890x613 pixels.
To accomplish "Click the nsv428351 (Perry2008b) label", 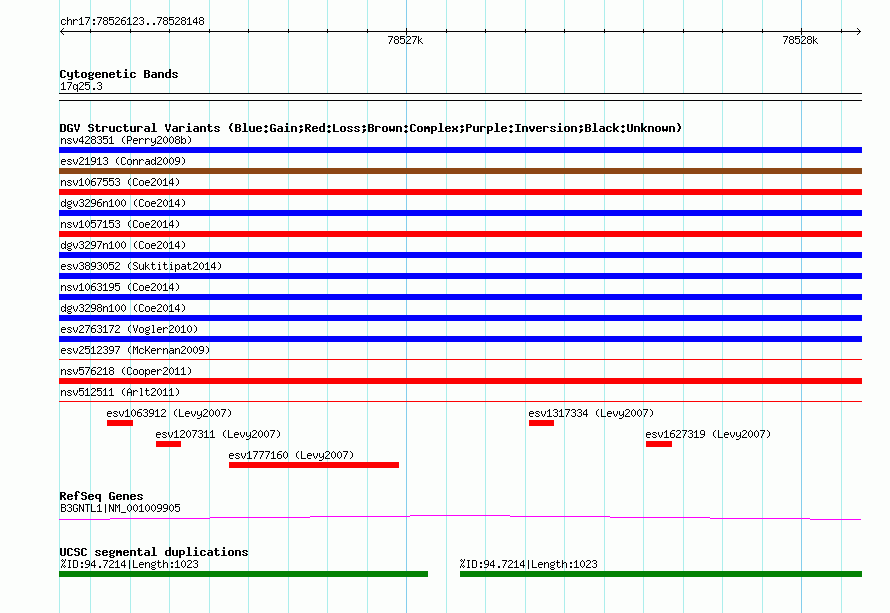I will (x=126, y=140).
